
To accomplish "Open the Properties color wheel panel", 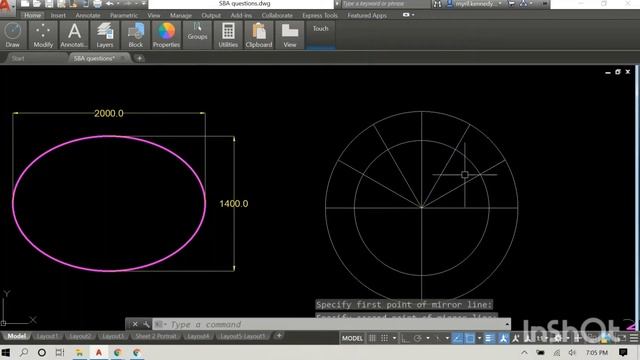I will [166, 35].
